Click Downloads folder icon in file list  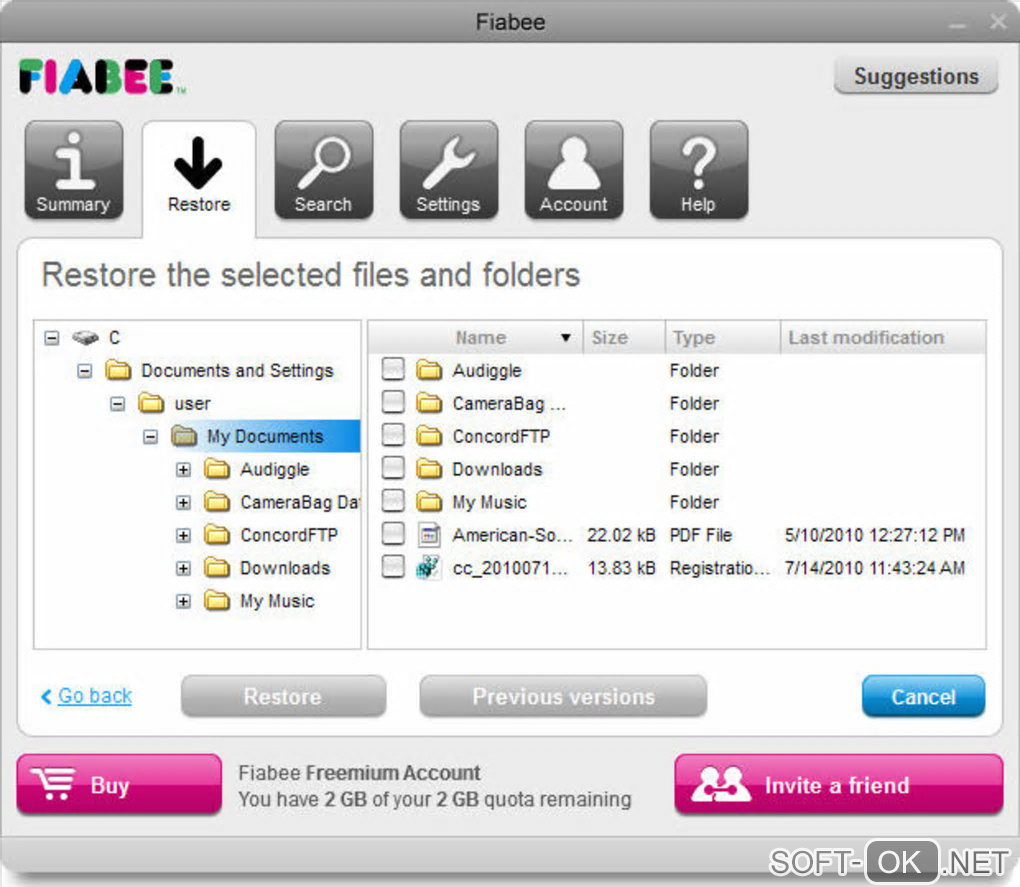(x=429, y=469)
